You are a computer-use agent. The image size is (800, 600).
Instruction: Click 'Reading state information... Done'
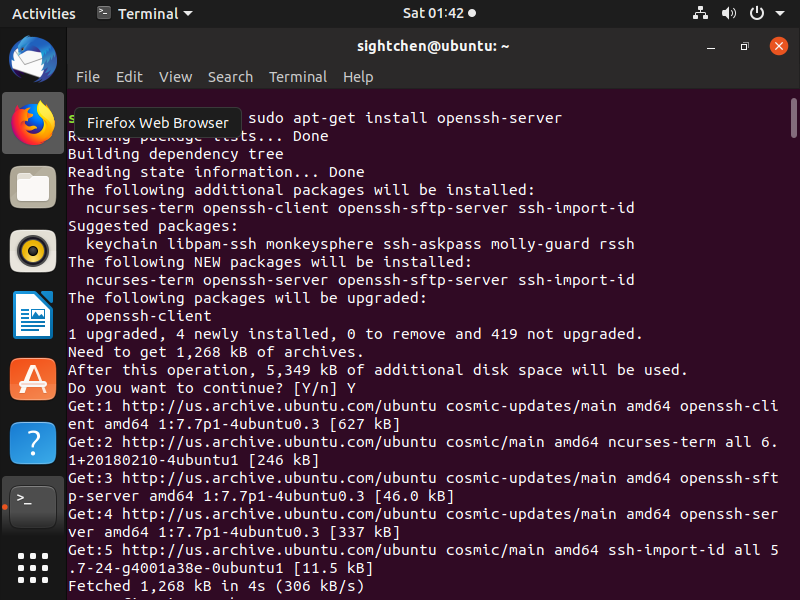(216, 172)
